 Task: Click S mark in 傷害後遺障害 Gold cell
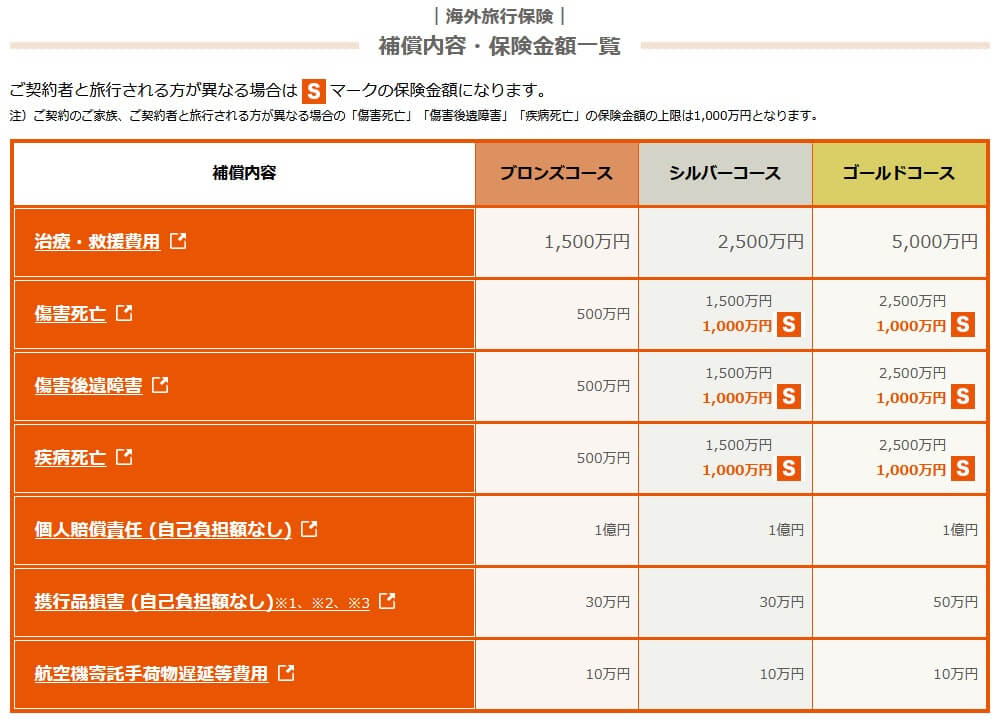[963, 396]
